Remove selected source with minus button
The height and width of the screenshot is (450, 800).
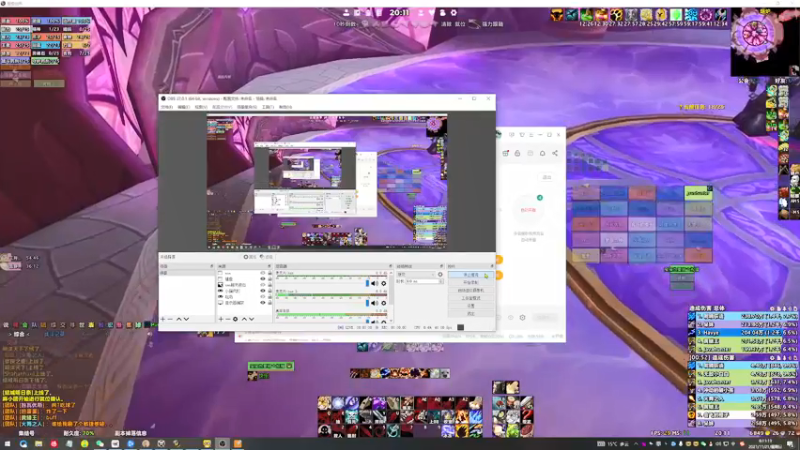point(228,319)
